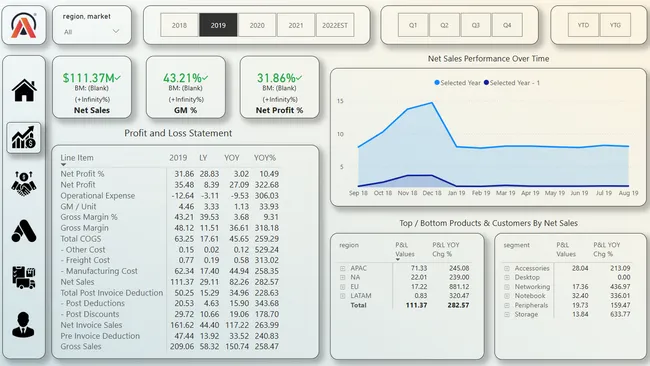Open the region, market dropdown
This screenshot has width=650, height=366.
pyautogui.click(x=92, y=32)
